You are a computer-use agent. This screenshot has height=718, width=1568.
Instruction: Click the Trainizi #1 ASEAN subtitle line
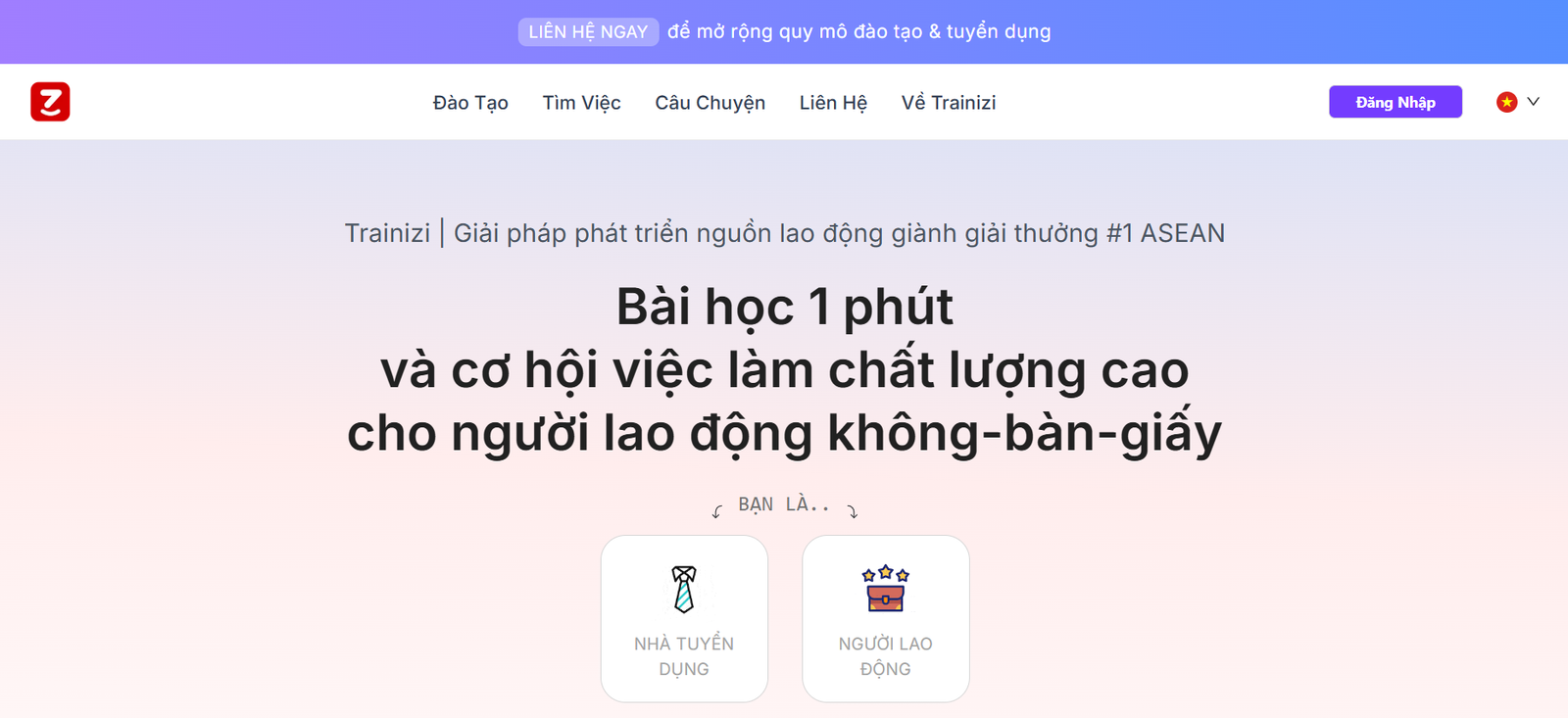point(785,233)
